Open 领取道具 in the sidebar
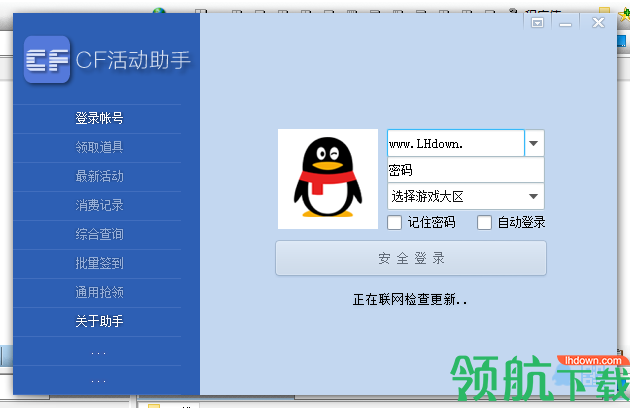This screenshot has width=630, height=408. coord(99,147)
